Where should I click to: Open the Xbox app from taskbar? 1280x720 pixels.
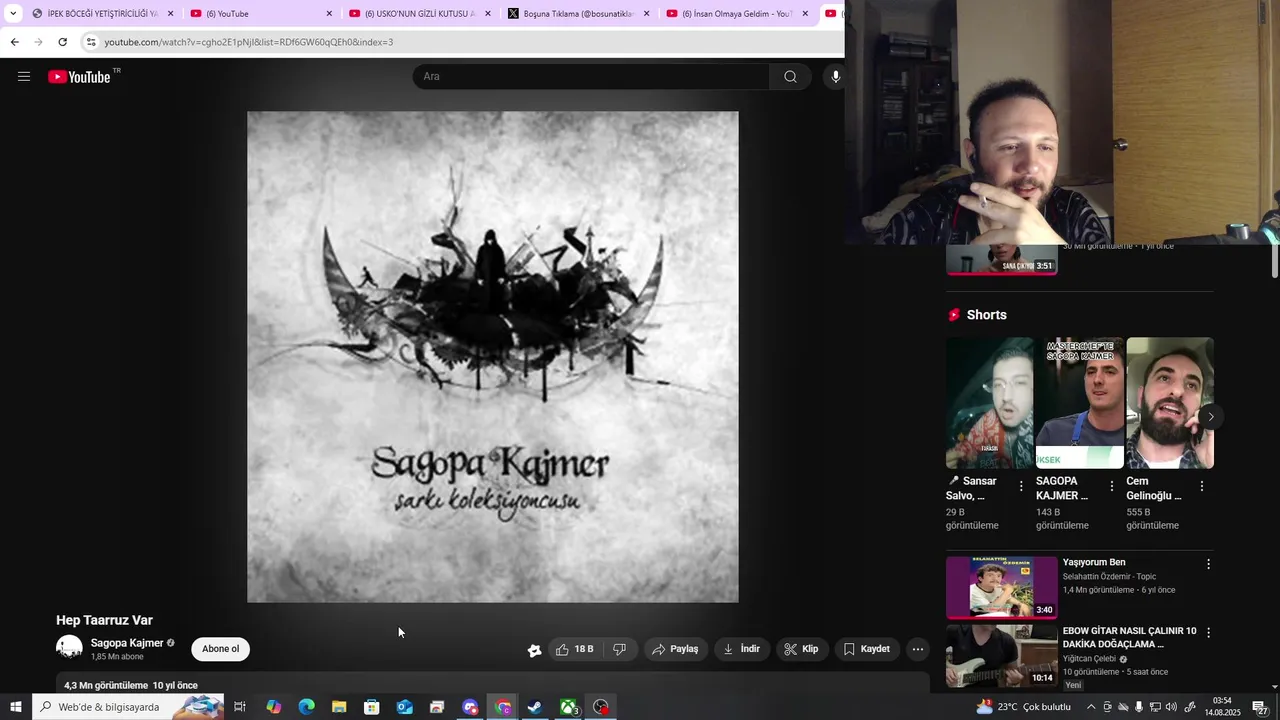point(568,707)
